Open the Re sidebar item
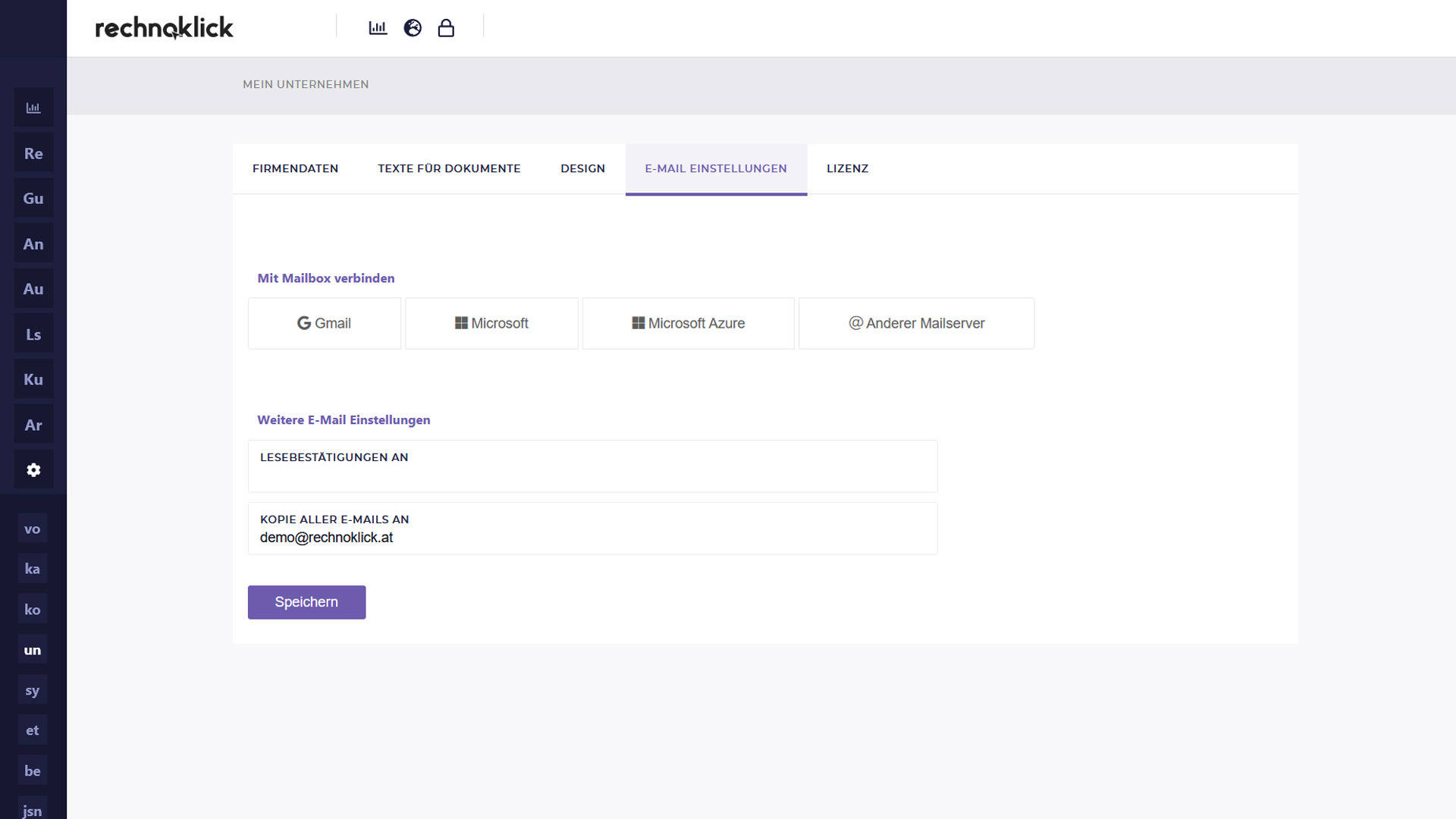This screenshot has height=819, width=1456. (33, 153)
